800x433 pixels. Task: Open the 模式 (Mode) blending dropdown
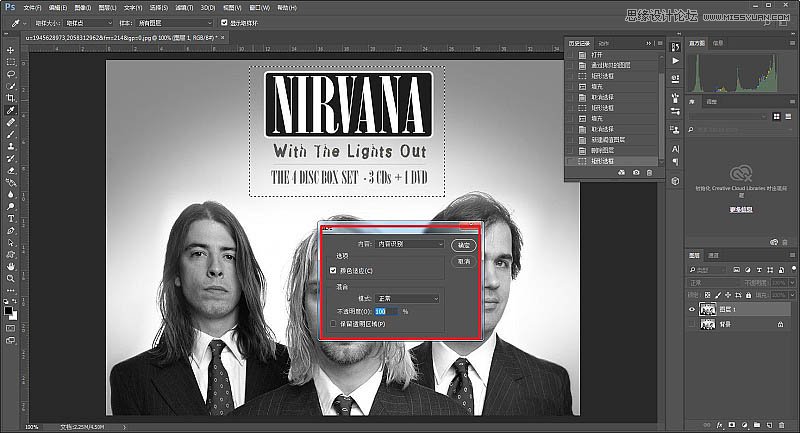405,298
